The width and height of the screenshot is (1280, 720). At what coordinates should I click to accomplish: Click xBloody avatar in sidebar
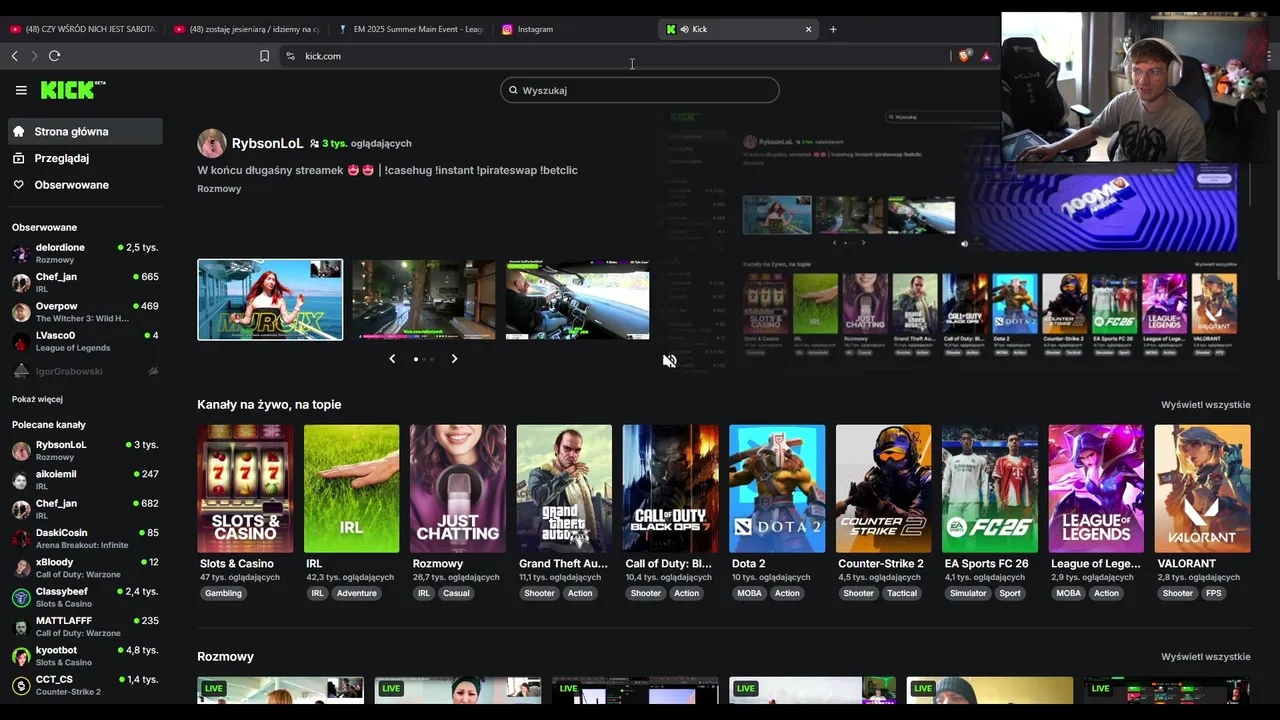click(x=21, y=568)
